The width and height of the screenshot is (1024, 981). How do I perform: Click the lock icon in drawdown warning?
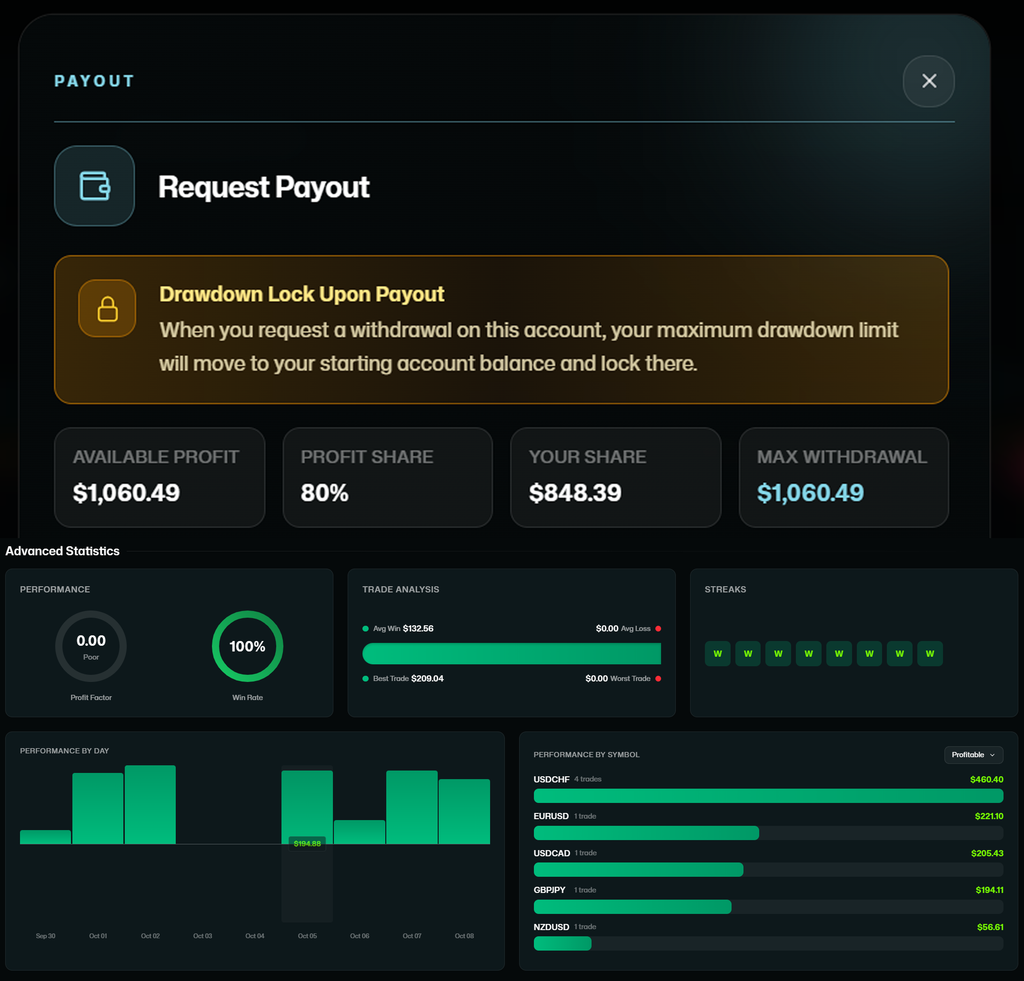coord(107,308)
